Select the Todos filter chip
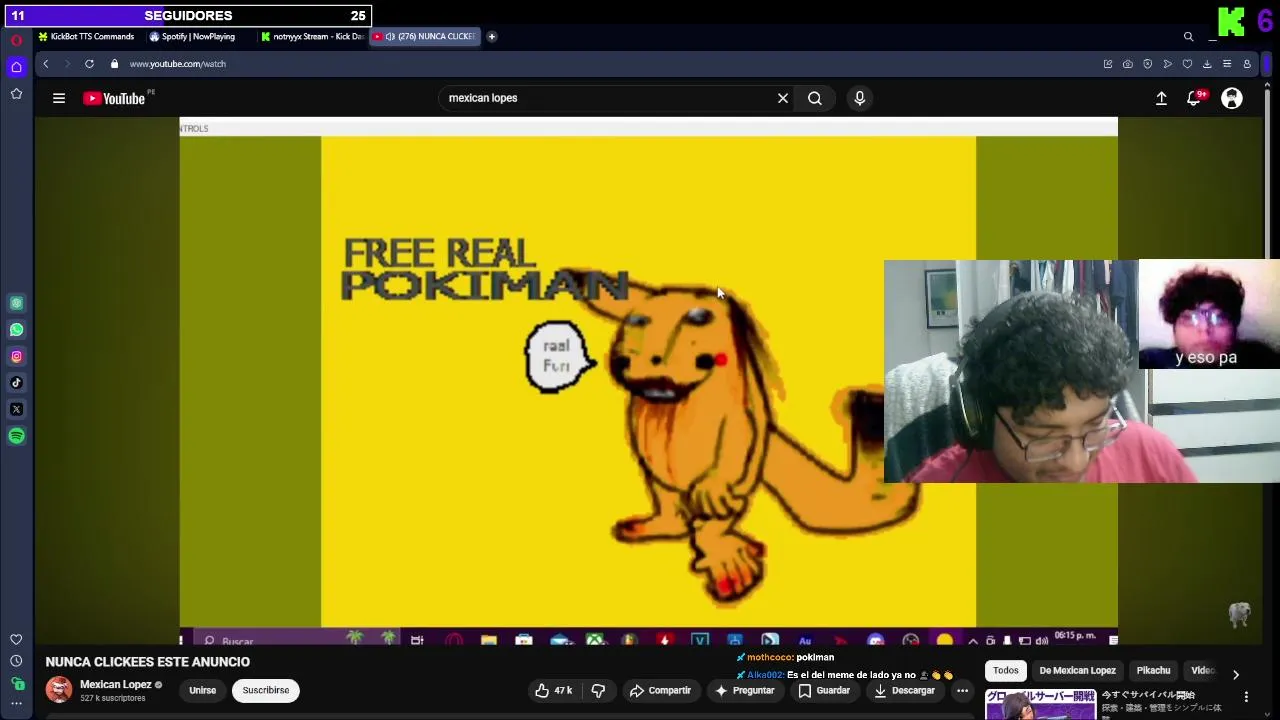 point(1006,671)
